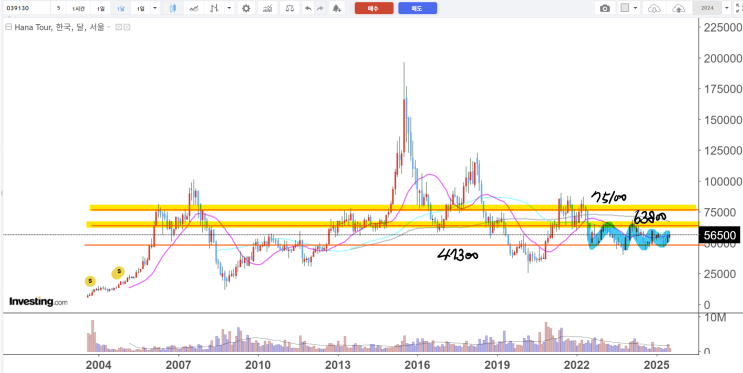This screenshot has height=373, width=743.
Task: Redo the chart action
Action: 320,9
